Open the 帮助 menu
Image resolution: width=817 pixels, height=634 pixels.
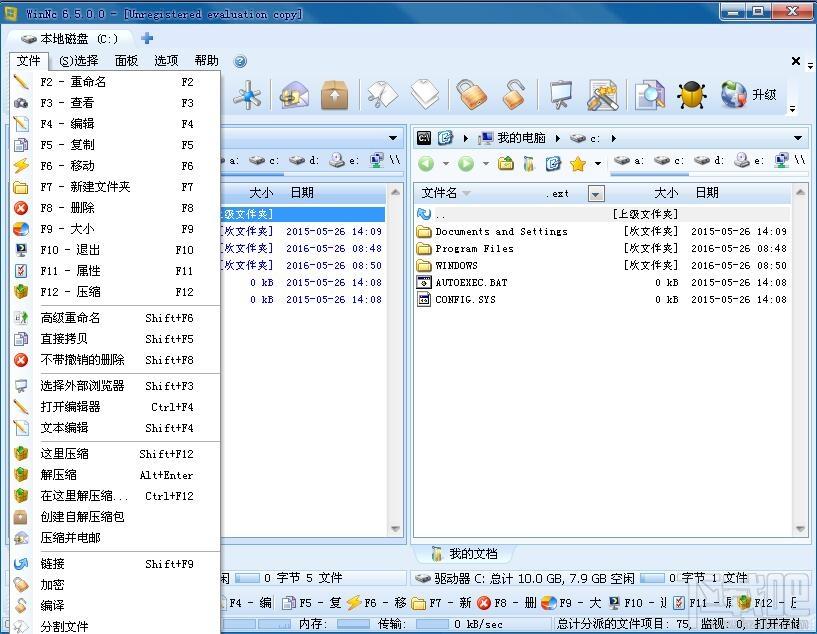click(x=206, y=61)
